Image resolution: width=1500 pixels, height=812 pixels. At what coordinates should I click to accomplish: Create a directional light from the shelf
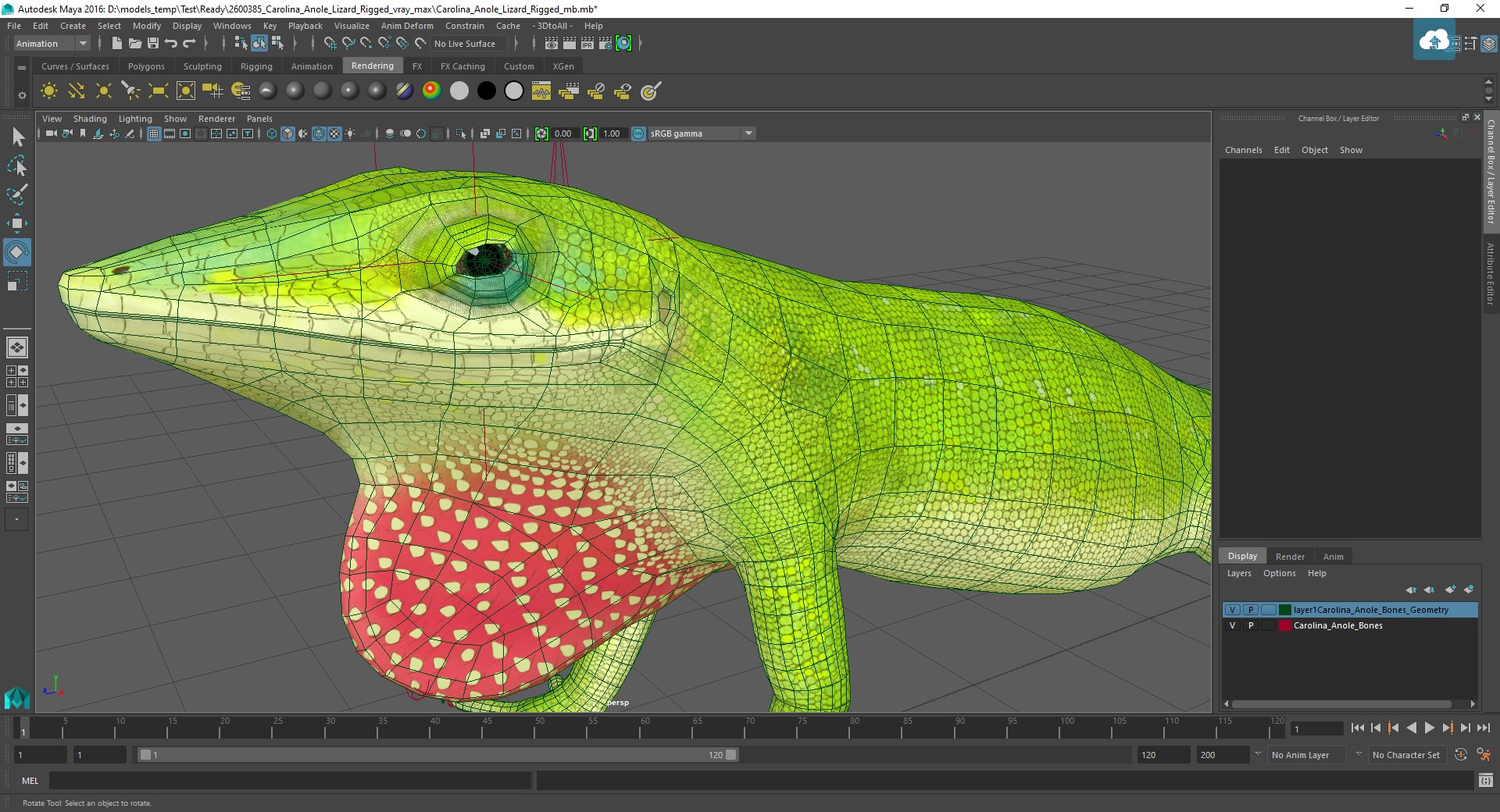76,91
